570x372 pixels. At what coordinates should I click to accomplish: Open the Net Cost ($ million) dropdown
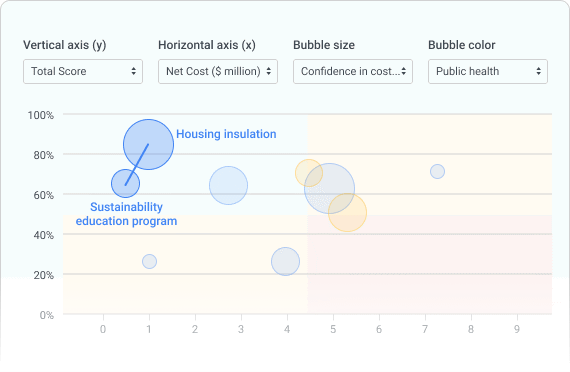click(x=218, y=72)
